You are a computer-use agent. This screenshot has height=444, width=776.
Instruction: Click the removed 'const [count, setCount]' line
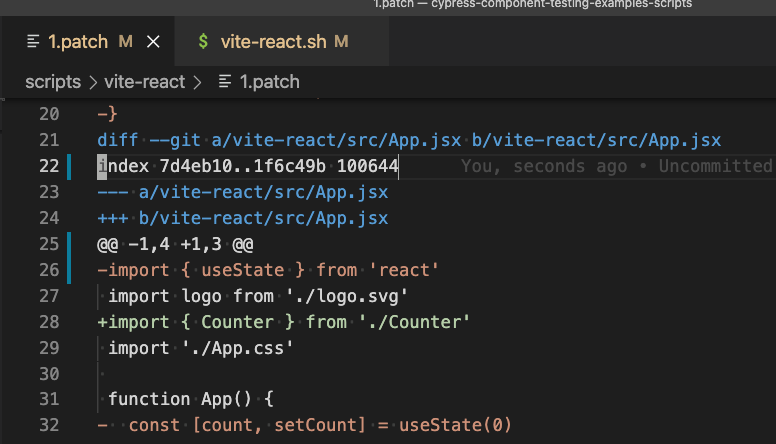point(304,425)
